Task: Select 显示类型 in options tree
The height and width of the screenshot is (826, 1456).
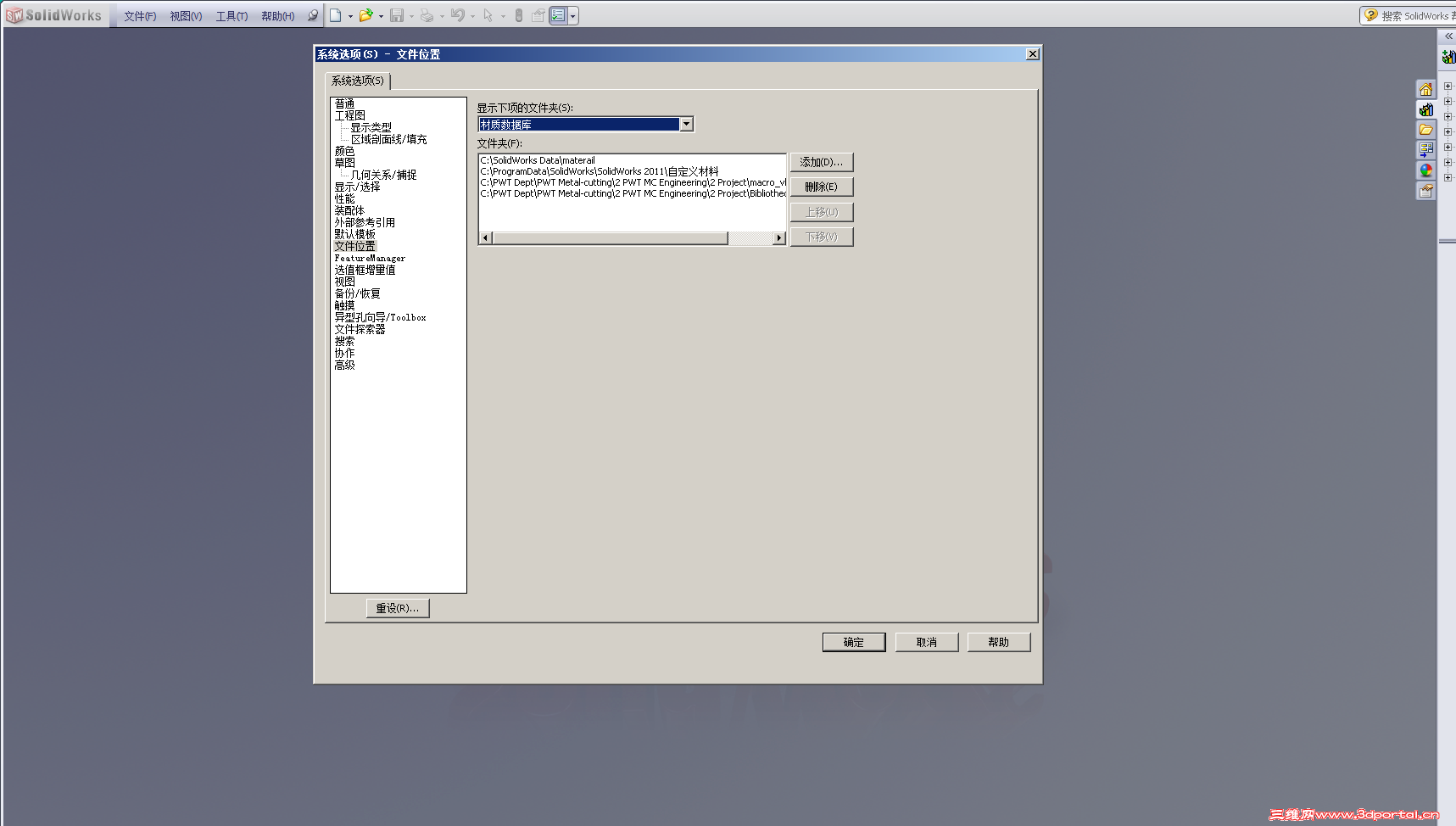Action: 371,127
